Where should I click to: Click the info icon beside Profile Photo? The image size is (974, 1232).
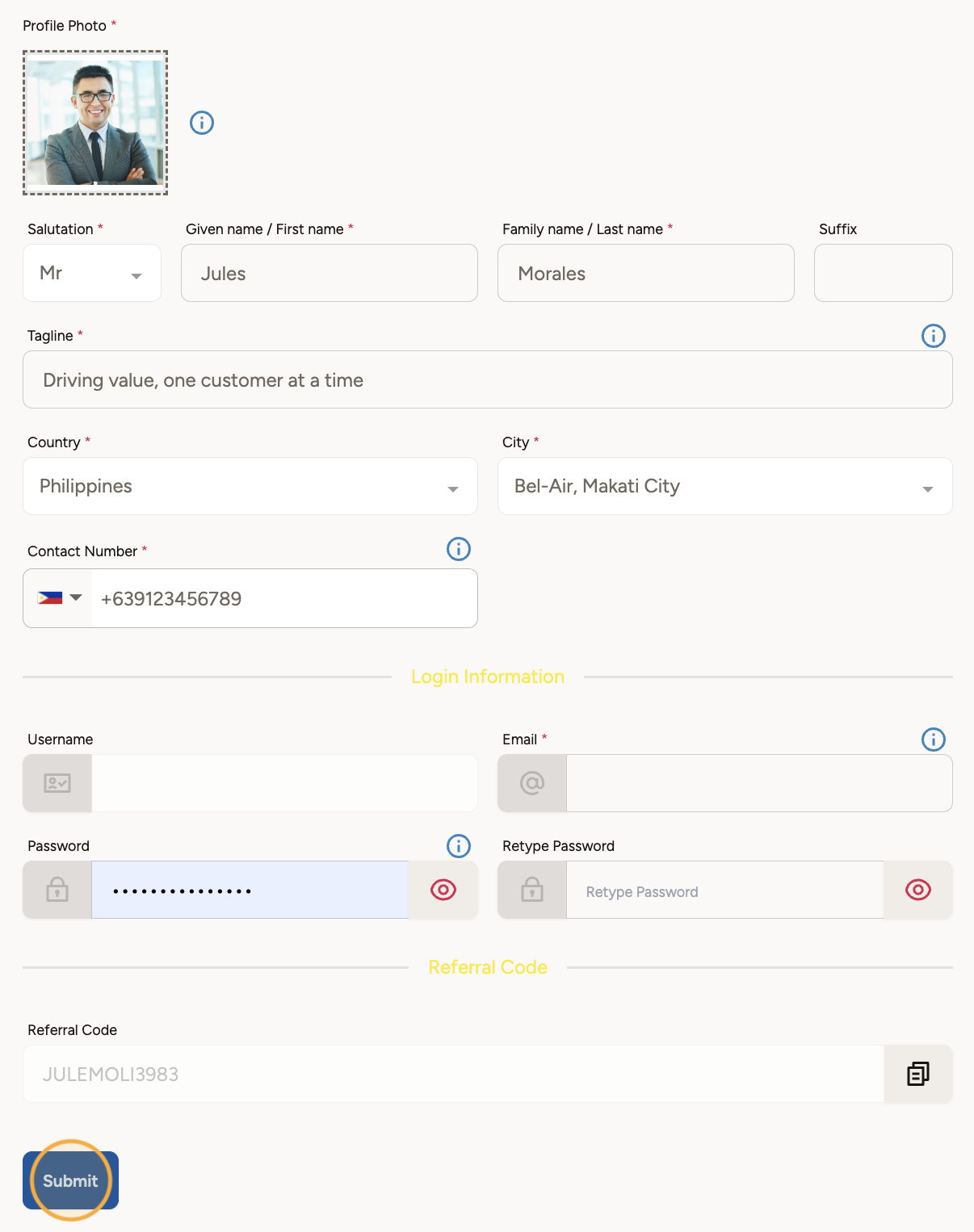pyautogui.click(x=202, y=123)
